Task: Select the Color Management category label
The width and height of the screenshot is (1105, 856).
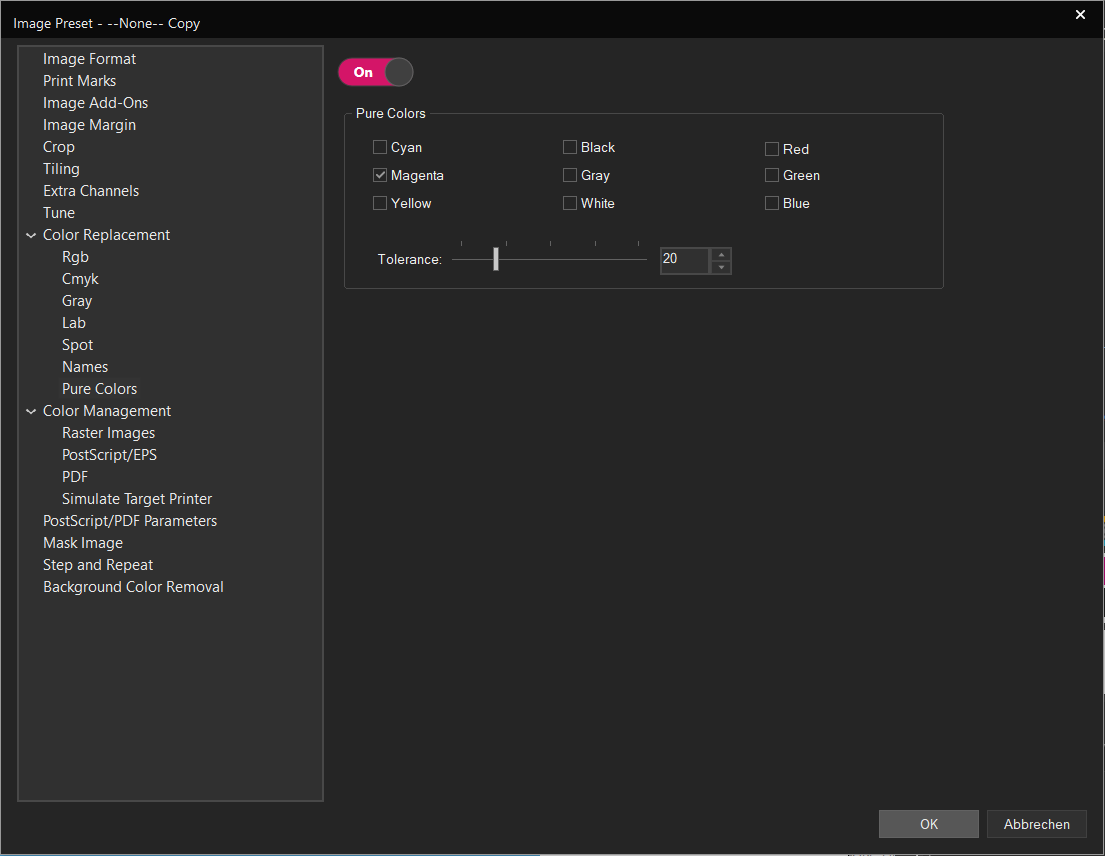Action: point(107,411)
